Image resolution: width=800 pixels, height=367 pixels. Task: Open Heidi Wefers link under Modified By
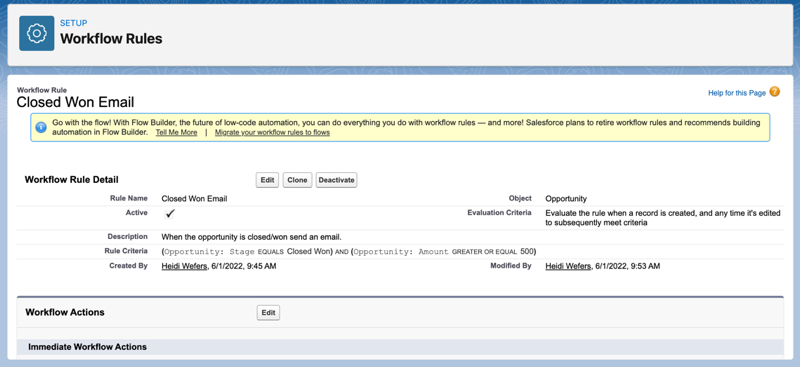point(568,266)
